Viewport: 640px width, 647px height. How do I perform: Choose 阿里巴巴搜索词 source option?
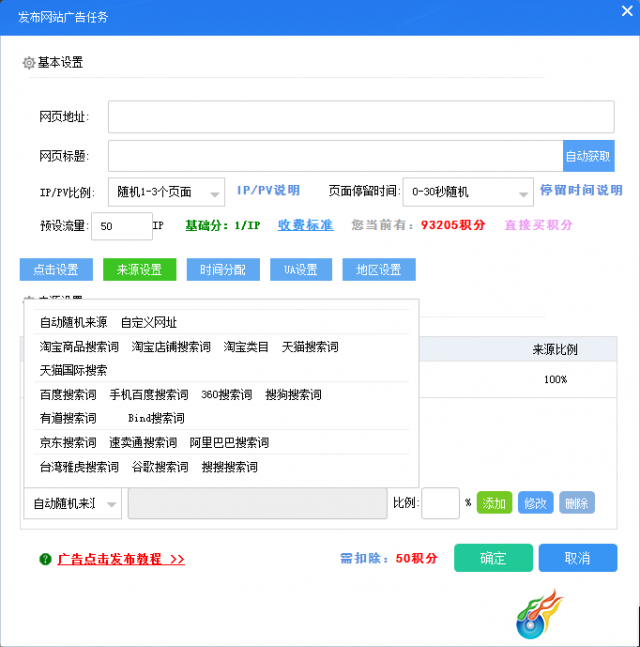point(229,442)
